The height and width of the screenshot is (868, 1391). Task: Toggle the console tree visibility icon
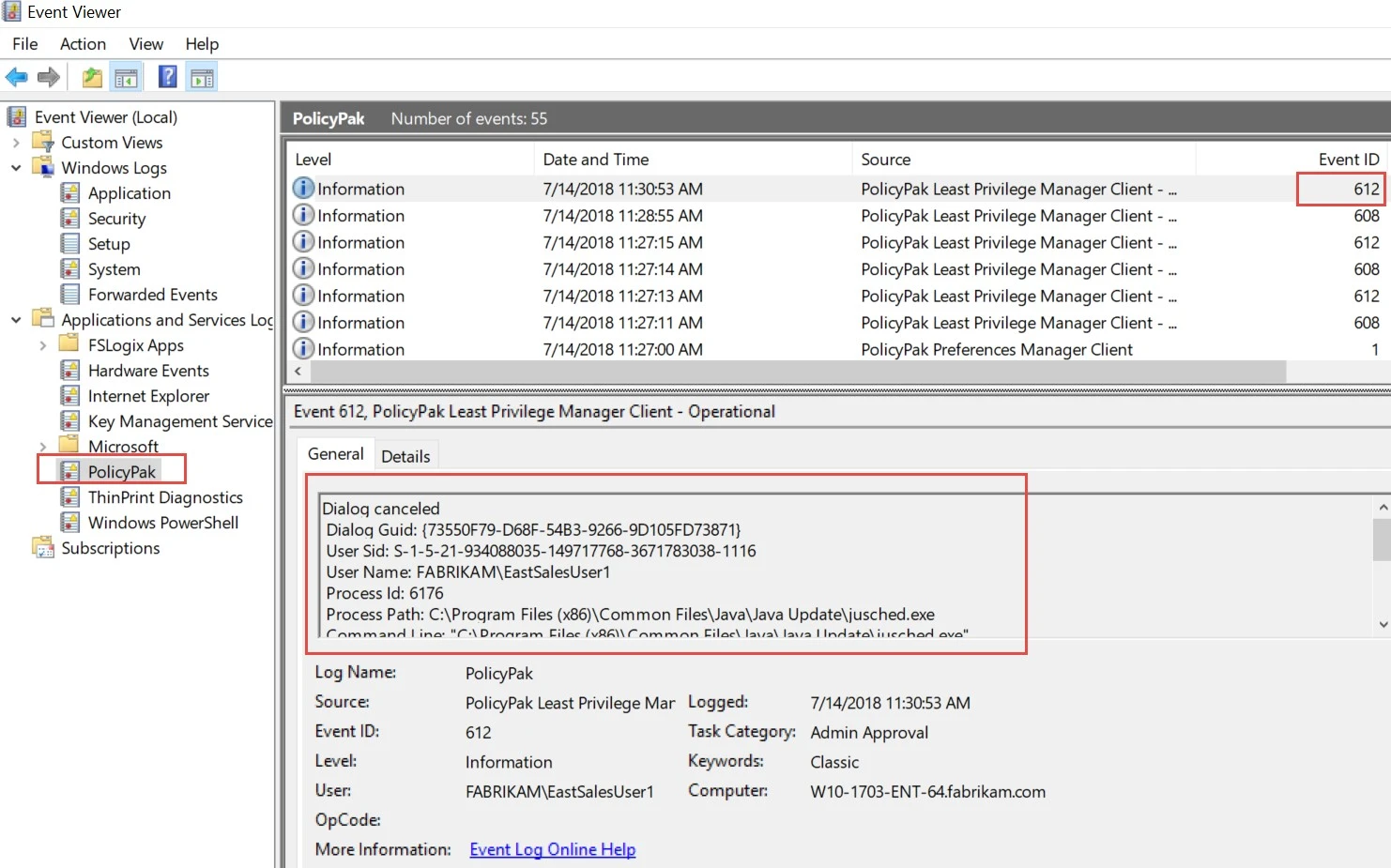[127, 76]
